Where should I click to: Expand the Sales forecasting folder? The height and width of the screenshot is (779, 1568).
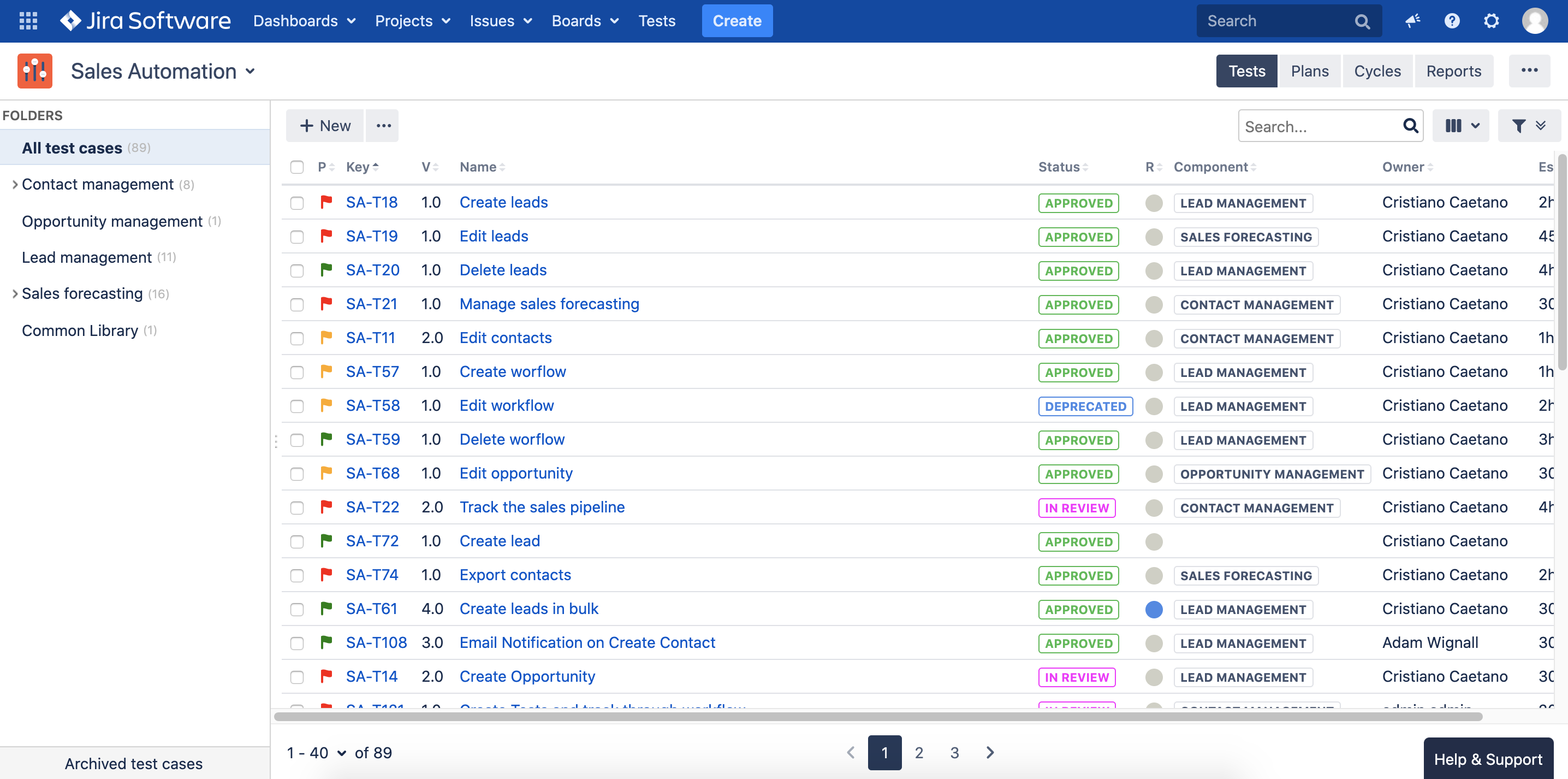(x=15, y=293)
